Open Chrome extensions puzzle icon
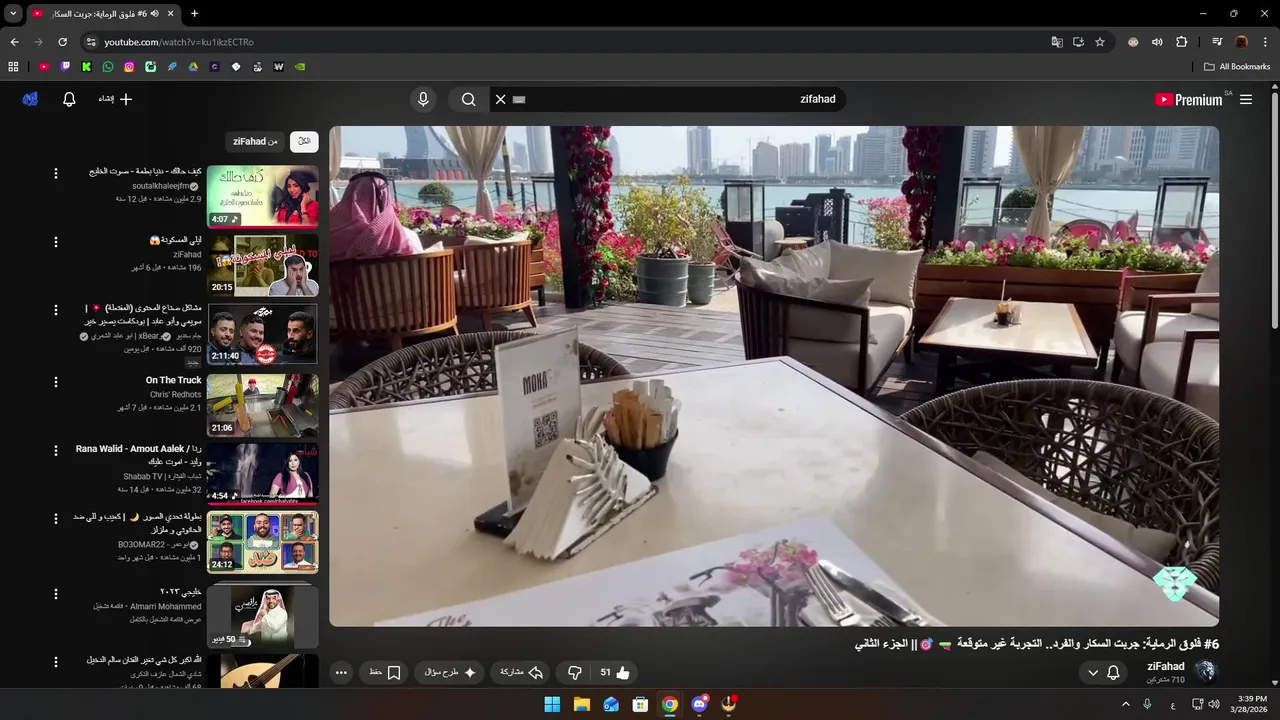Image resolution: width=1280 pixels, height=720 pixels. coord(1182,42)
